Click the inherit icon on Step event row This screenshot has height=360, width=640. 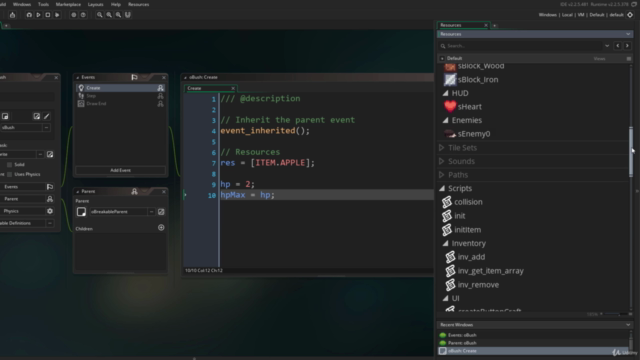point(160,96)
